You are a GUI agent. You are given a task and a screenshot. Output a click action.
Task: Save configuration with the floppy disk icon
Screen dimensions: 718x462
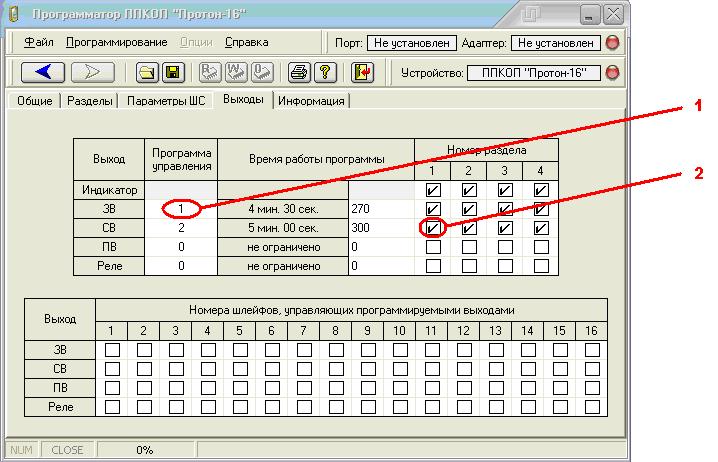(x=173, y=72)
